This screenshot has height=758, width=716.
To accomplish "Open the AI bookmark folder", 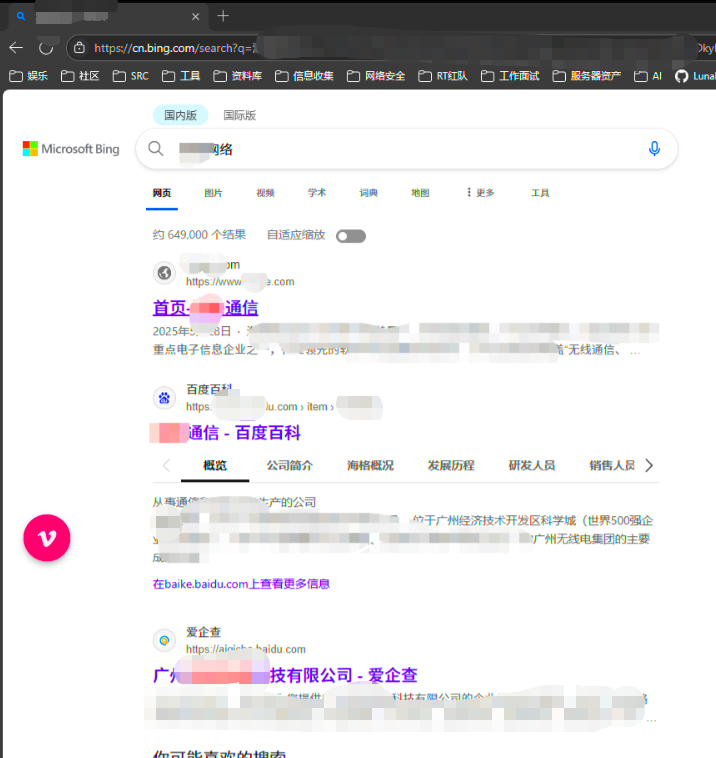I will pyautogui.click(x=648, y=76).
